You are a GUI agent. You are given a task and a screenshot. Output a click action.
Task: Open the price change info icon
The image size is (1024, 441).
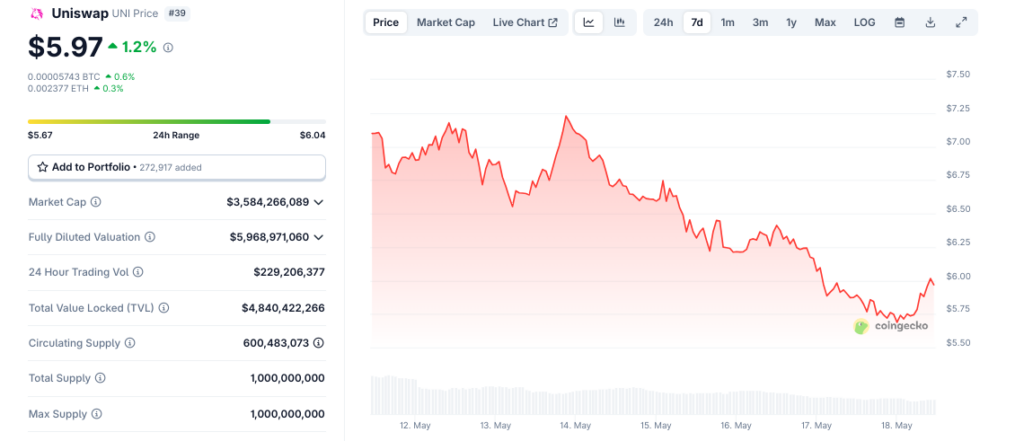pyautogui.click(x=168, y=48)
